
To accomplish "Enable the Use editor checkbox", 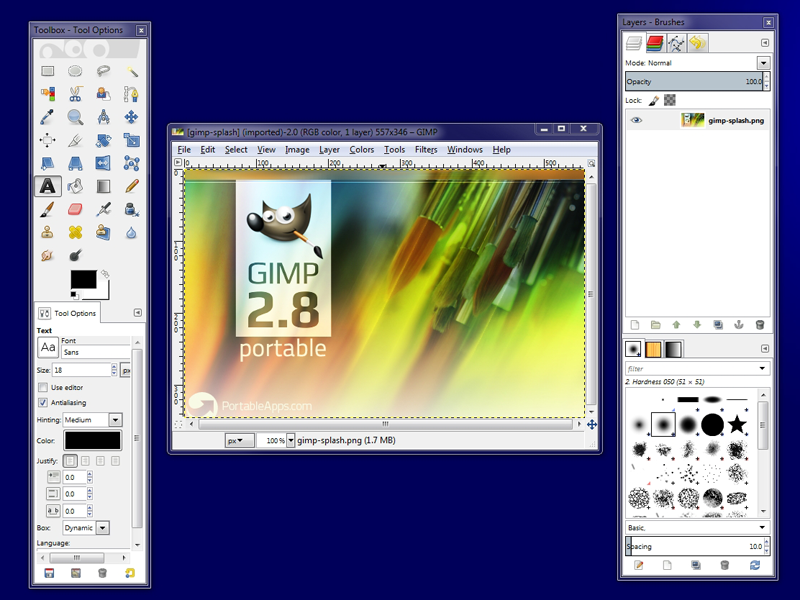I will click(41, 388).
